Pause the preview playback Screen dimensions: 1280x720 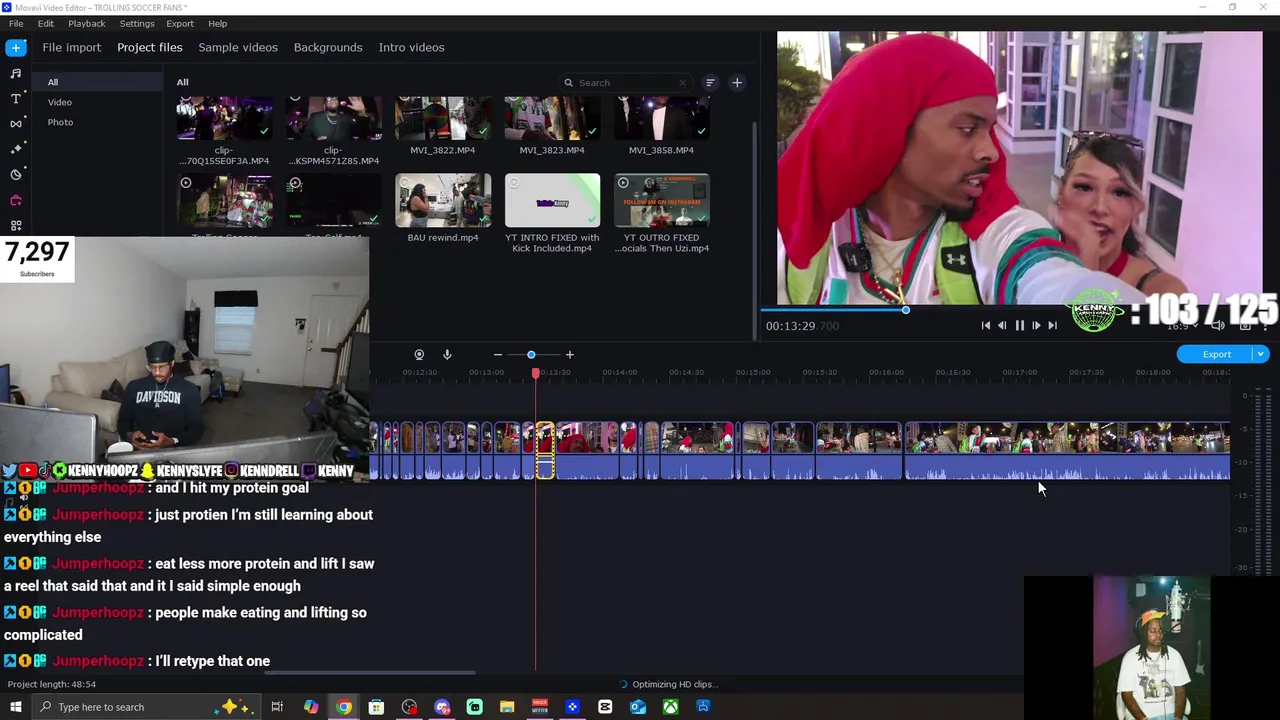(1019, 325)
